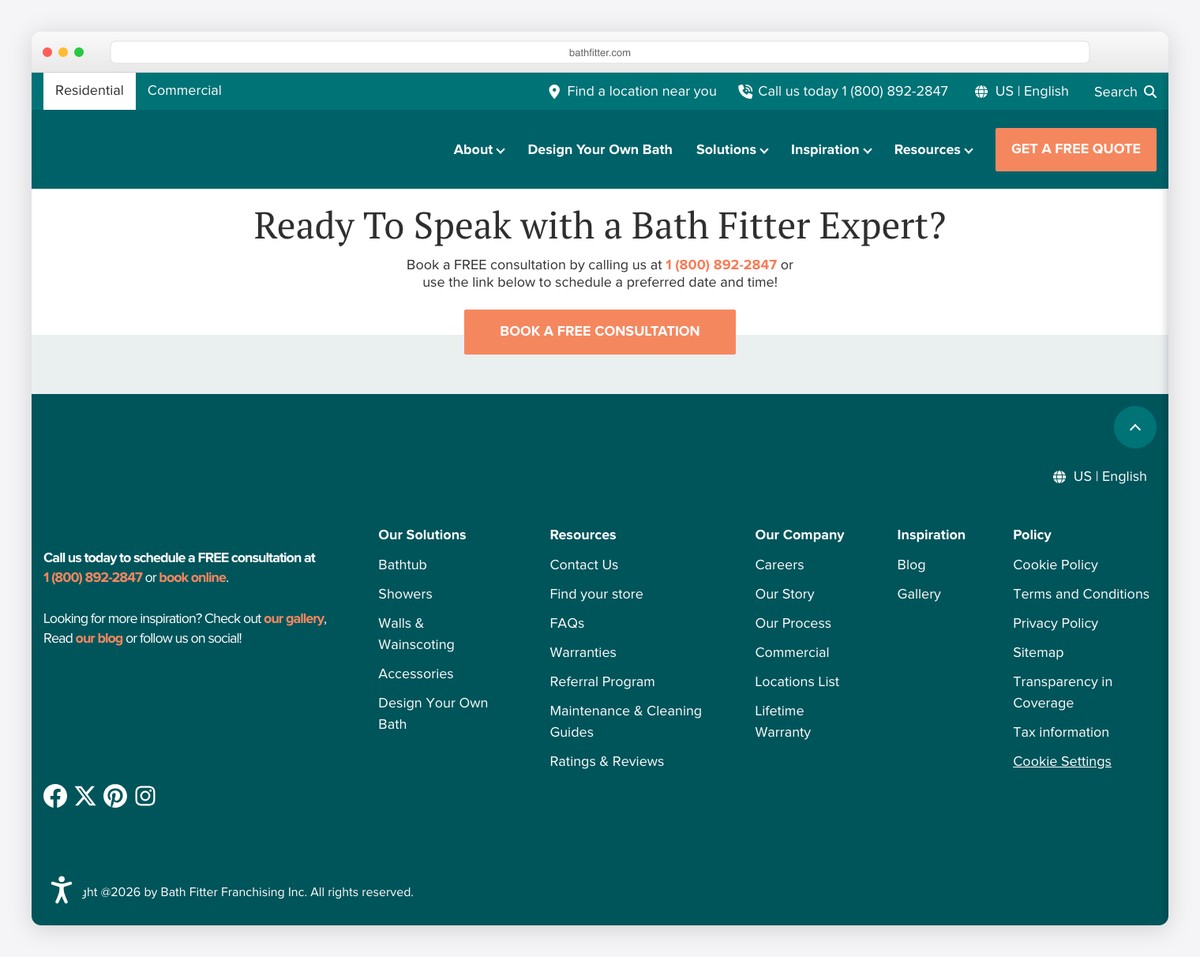Viewport: 1200px width, 957px height.
Task: Open the Tax information link
Action: (1061, 732)
